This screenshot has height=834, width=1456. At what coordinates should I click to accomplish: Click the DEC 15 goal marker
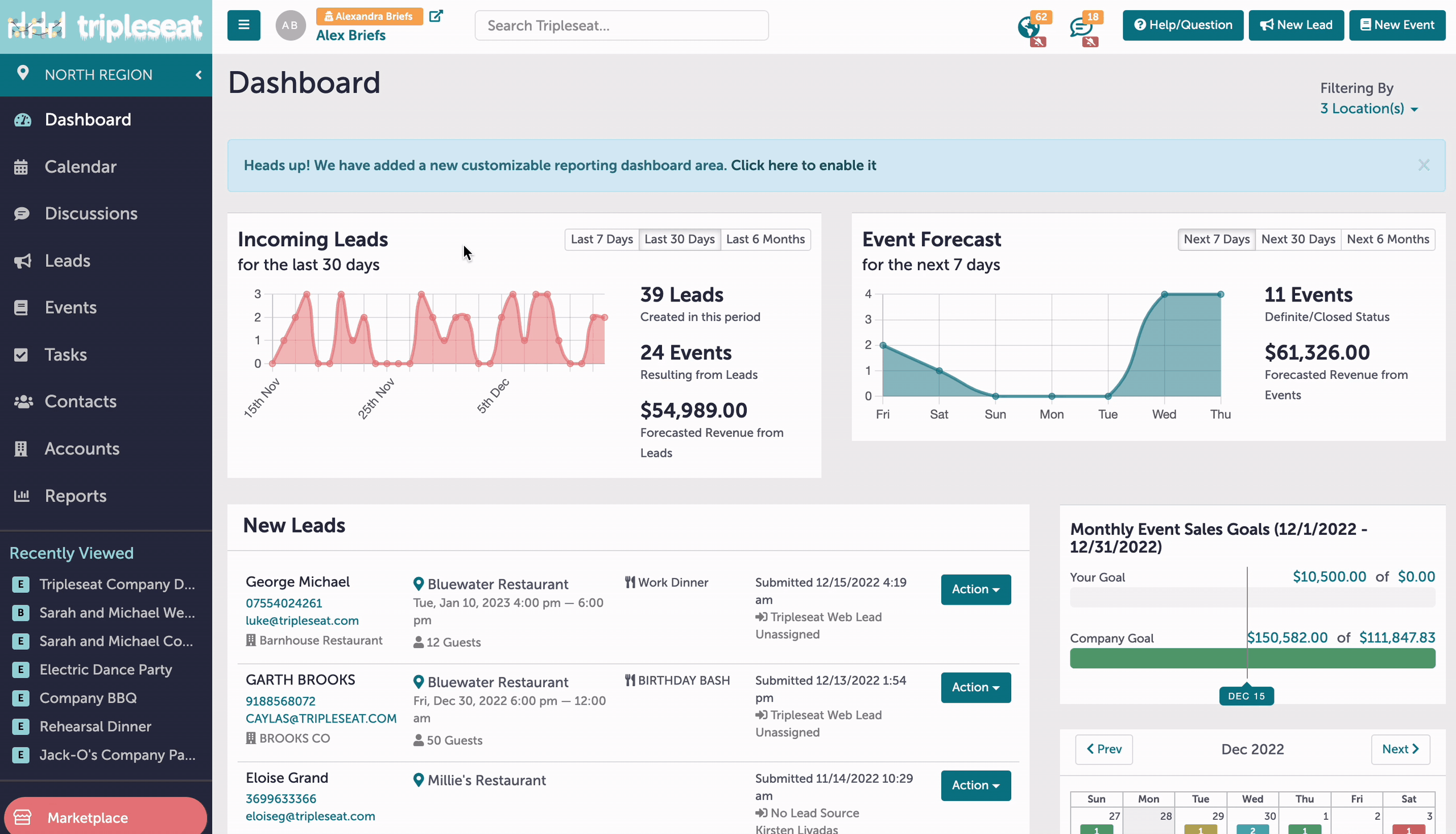pyautogui.click(x=1246, y=696)
